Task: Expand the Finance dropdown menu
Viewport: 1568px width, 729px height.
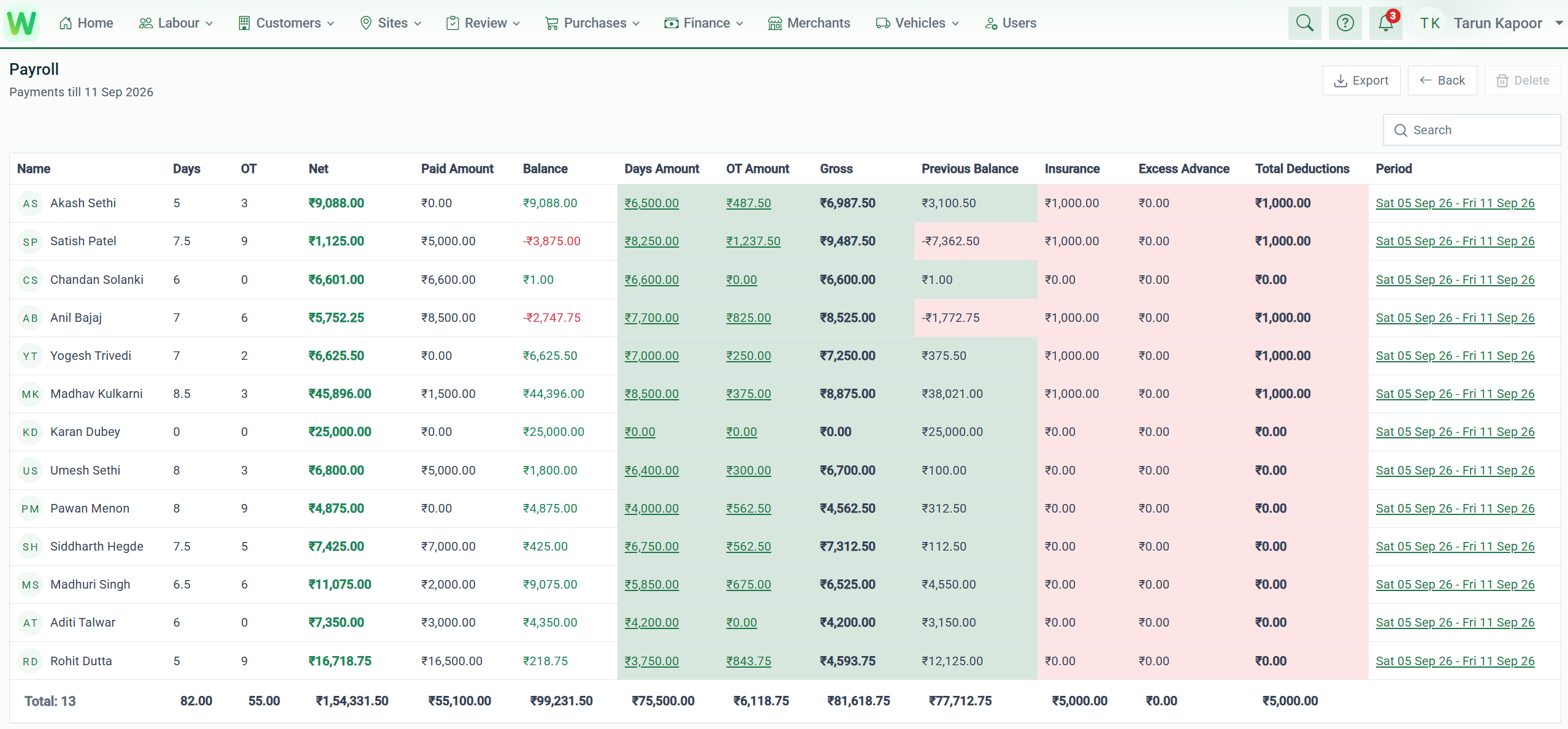Action: pyautogui.click(x=704, y=23)
